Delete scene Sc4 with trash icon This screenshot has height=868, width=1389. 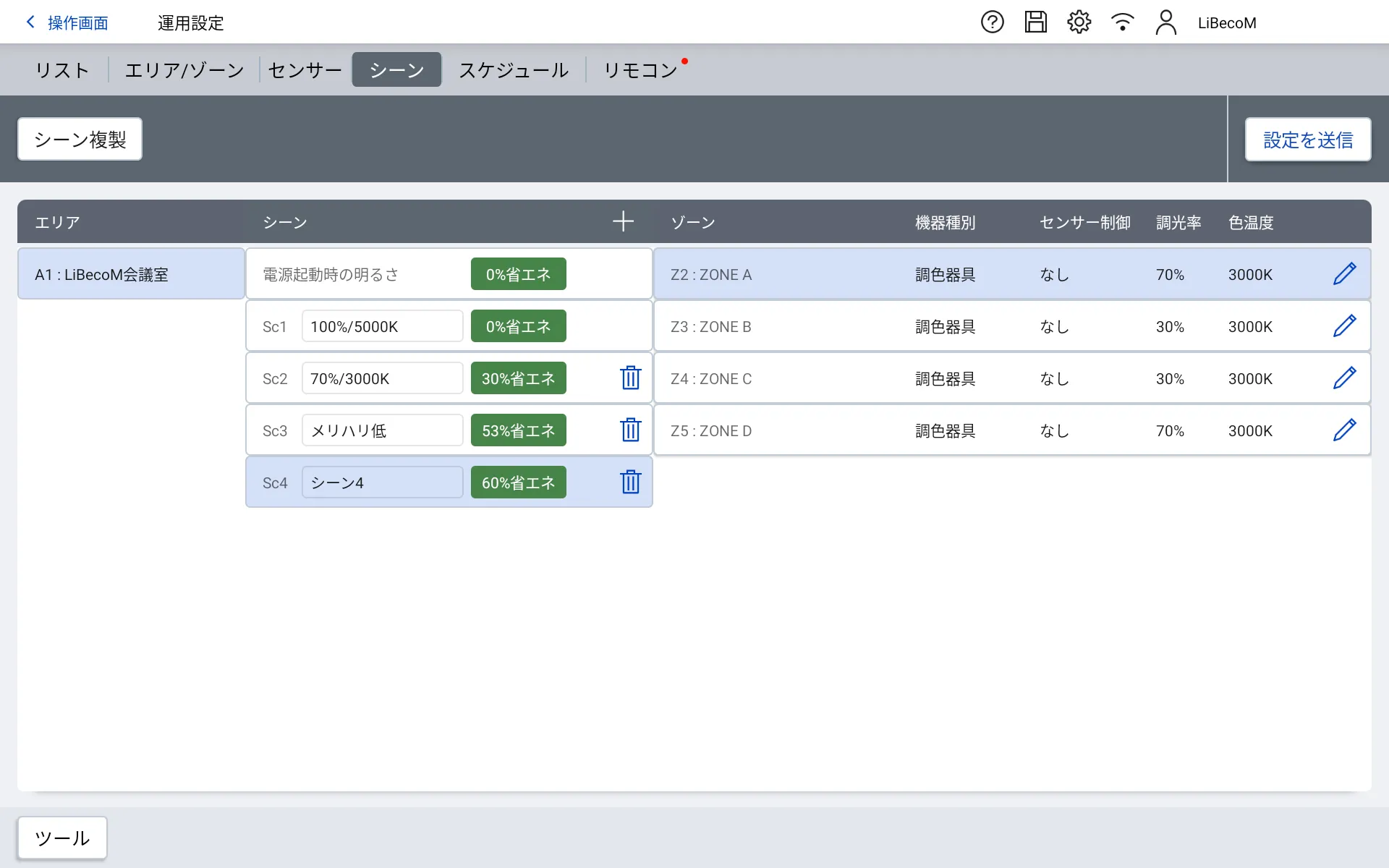630,482
